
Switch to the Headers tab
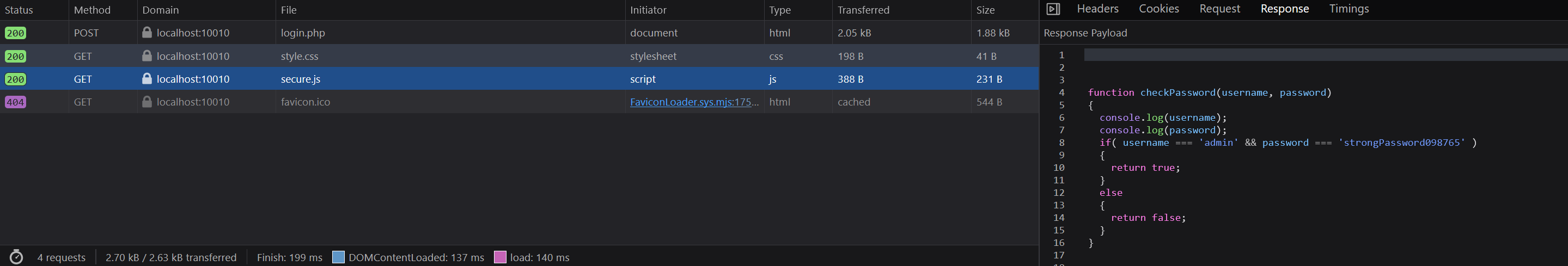(x=1097, y=9)
